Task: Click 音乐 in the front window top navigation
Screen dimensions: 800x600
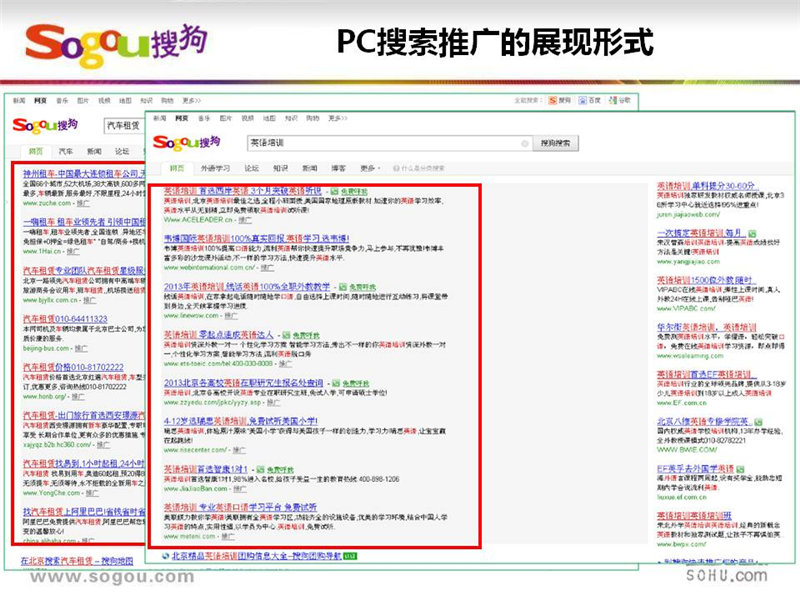Action: [x=204, y=118]
